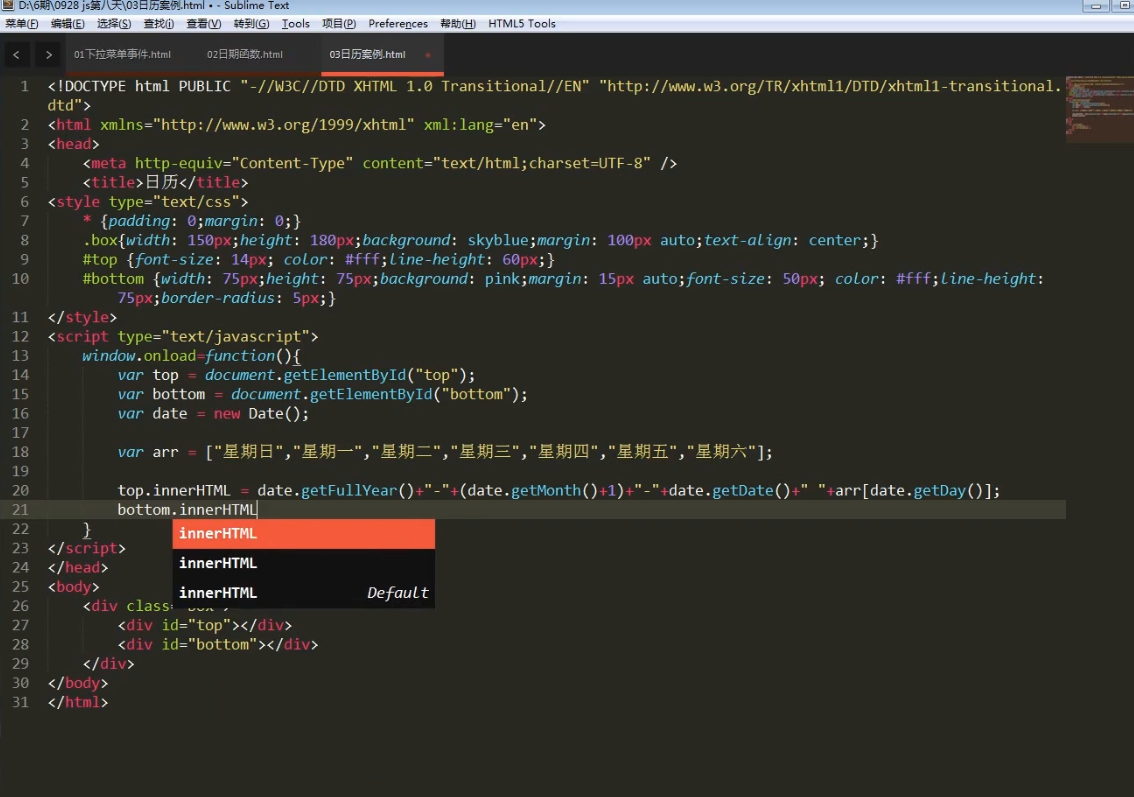Click getFullYear in line 20

coord(349,490)
